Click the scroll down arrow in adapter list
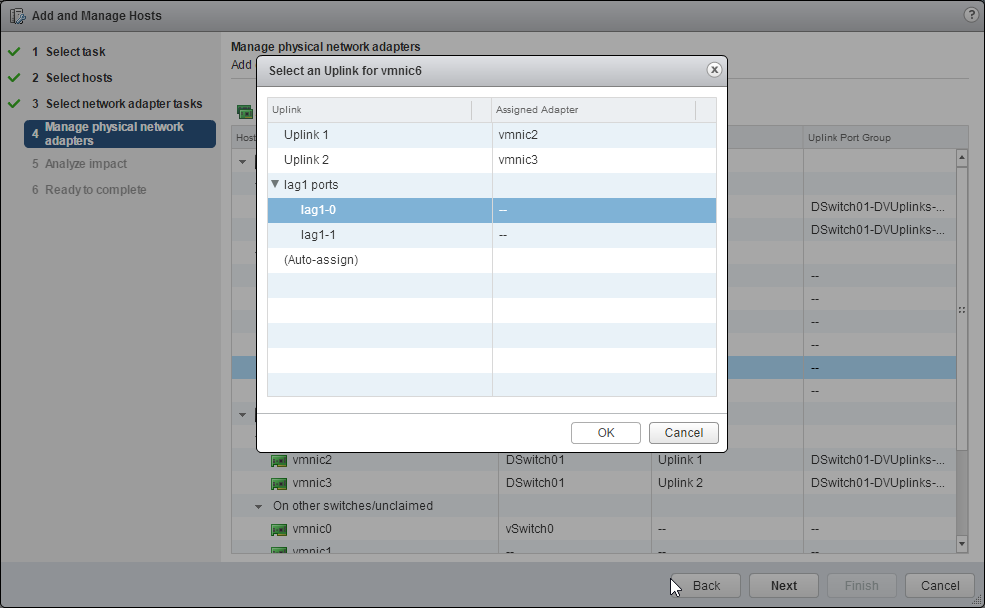985x608 pixels. [x=962, y=543]
